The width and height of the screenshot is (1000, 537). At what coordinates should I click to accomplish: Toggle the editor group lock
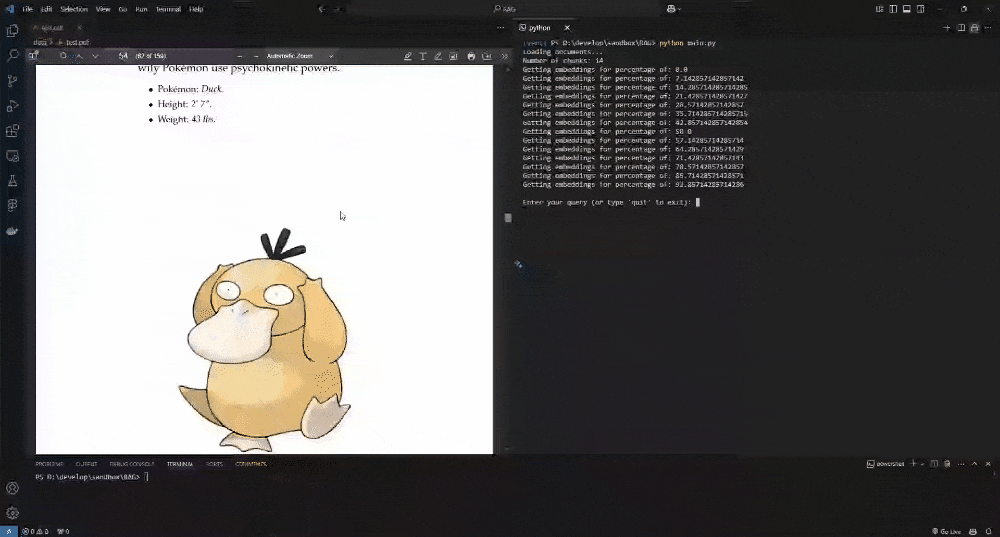pyautogui.click(x=974, y=27)
